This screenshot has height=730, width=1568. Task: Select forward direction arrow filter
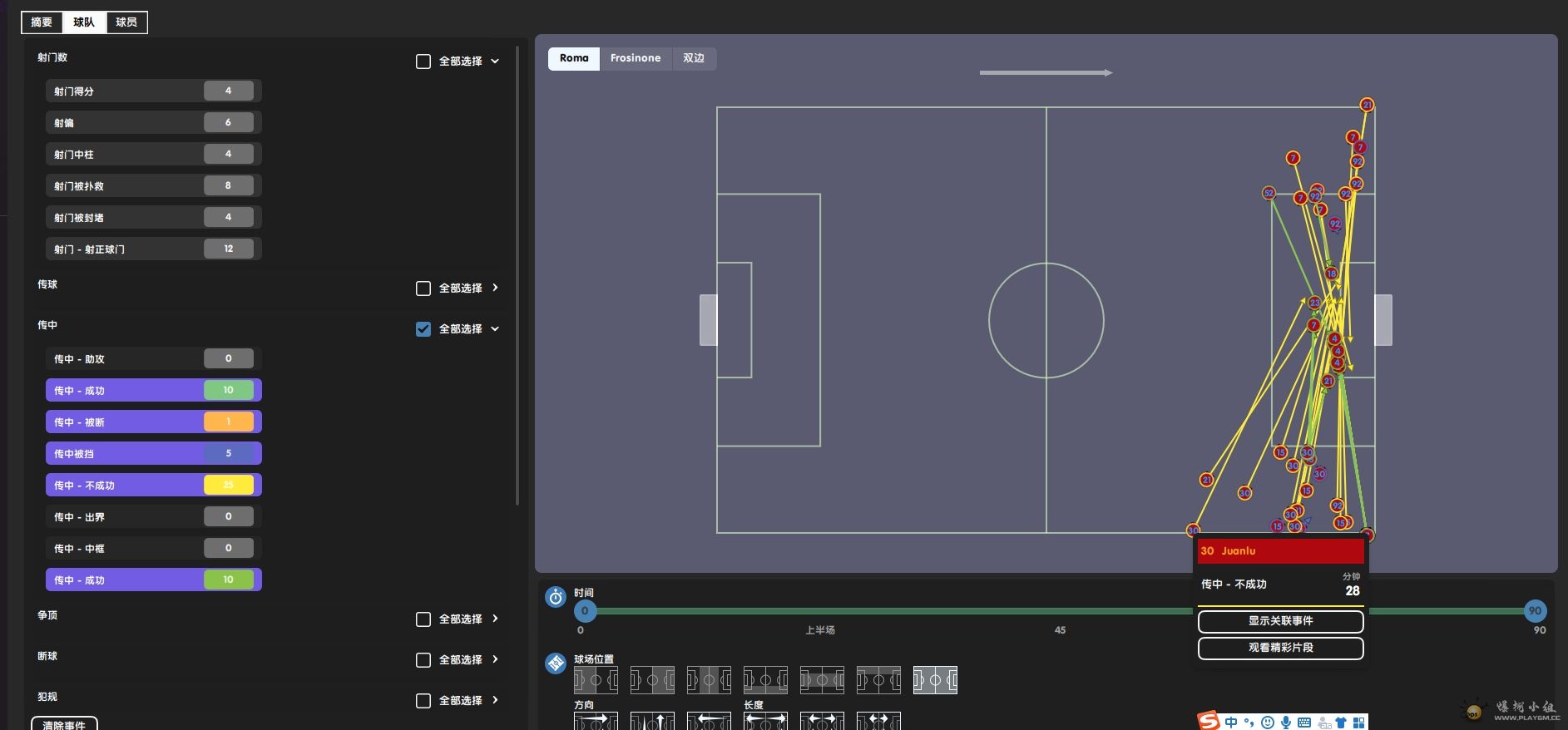tap(596, 721)
